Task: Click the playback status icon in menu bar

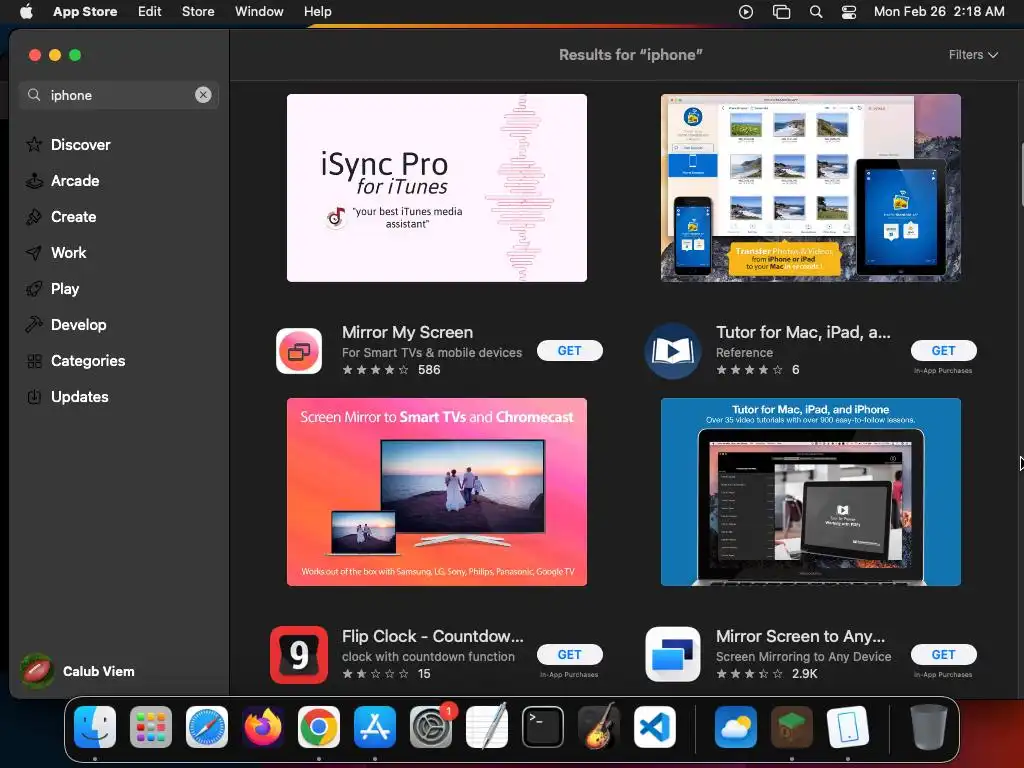Action: pyautogui.click(x=746, y=12)
